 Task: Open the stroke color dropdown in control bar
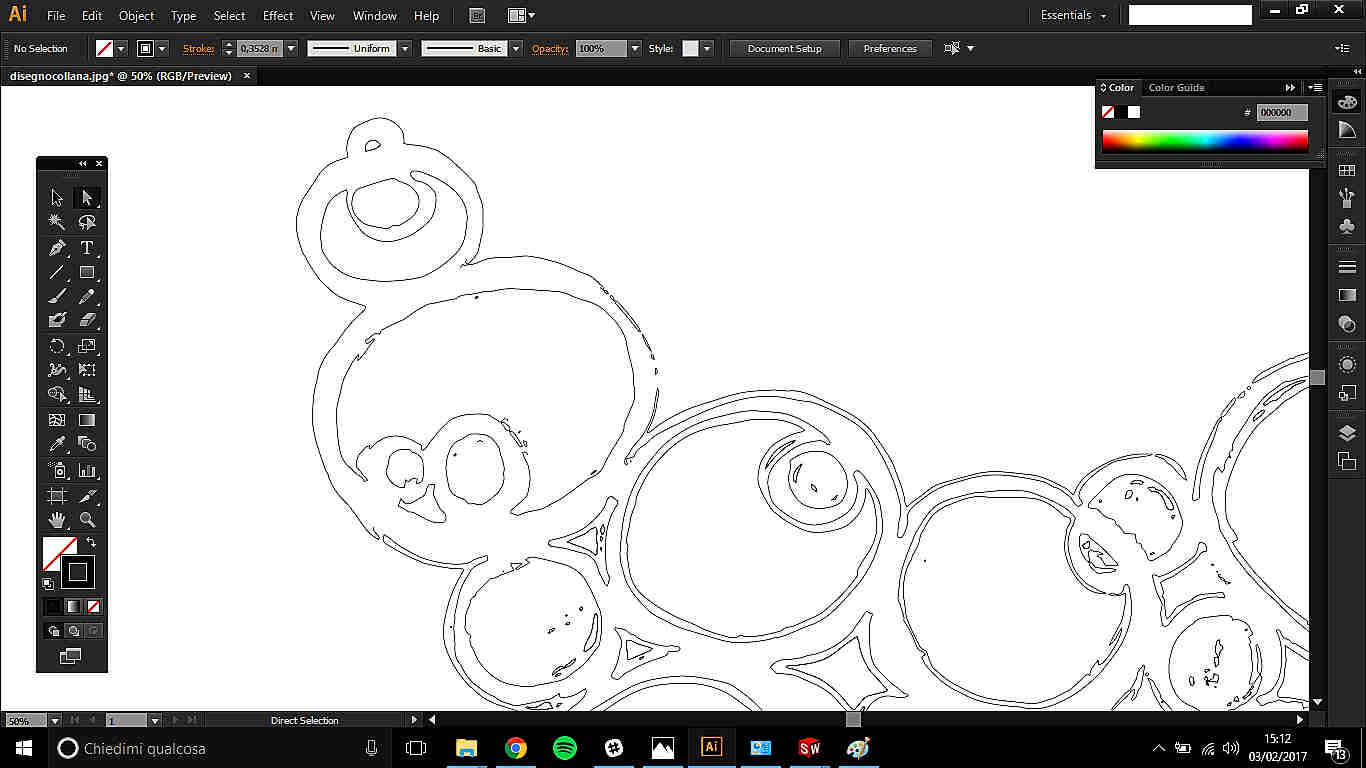pyautogui.click(x=163, y=48)
